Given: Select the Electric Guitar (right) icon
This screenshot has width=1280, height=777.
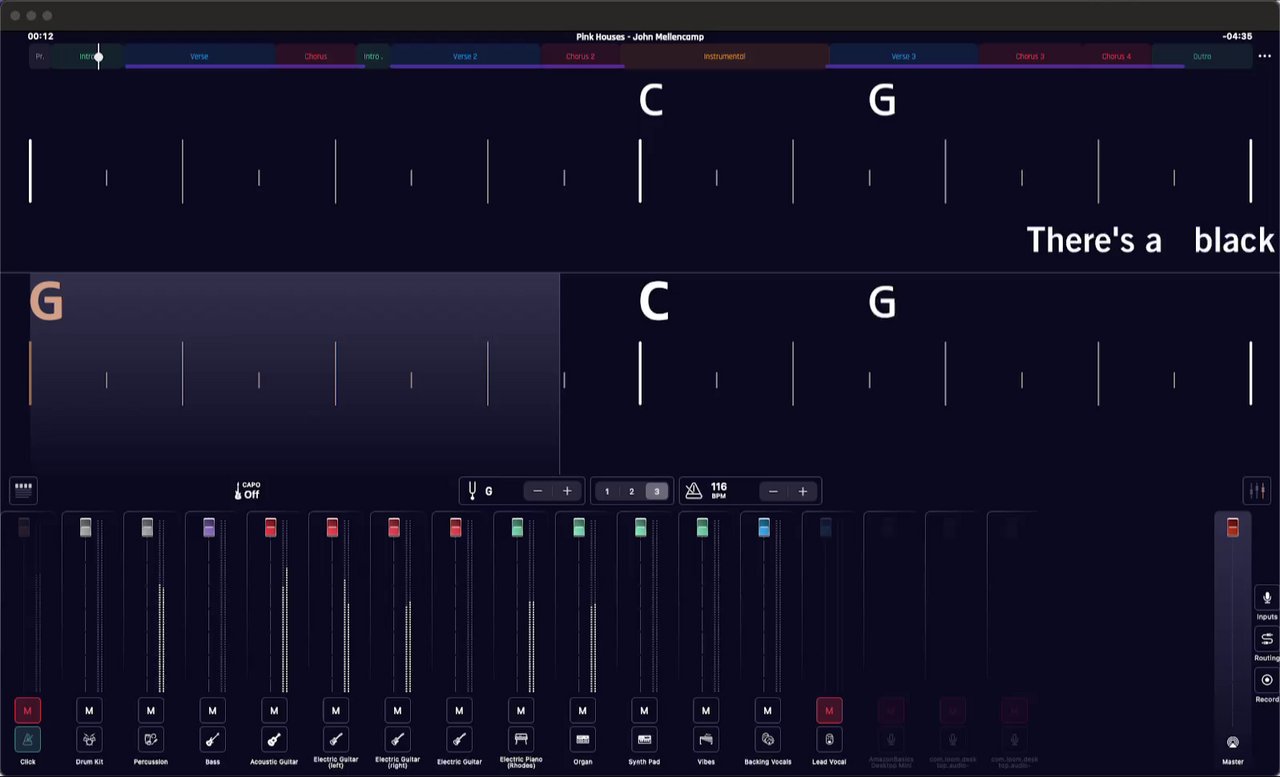Looking at the screenshot, I should tap(397, 740).
